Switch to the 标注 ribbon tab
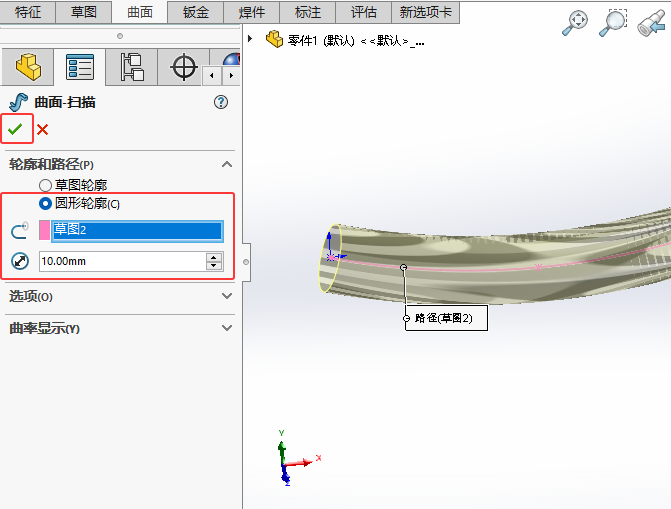The width and height of the screenshot is (671, 509). tap(308, 12)
